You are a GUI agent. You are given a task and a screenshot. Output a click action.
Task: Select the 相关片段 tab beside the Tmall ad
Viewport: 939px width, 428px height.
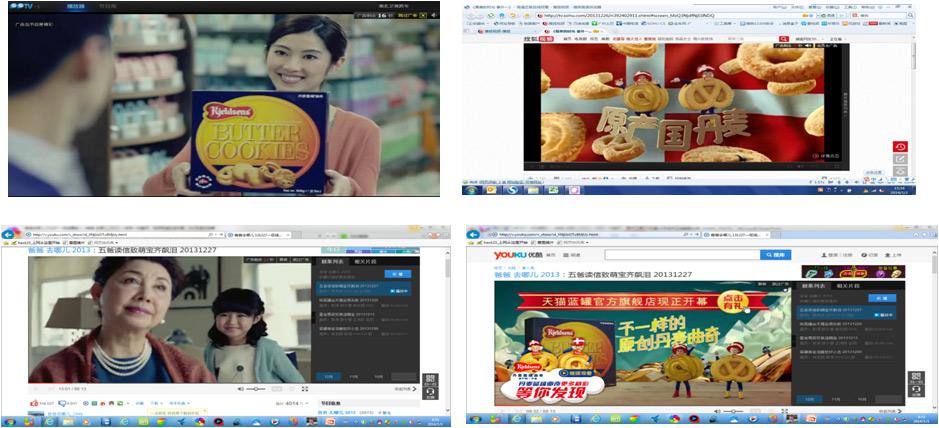click(846, 286)
